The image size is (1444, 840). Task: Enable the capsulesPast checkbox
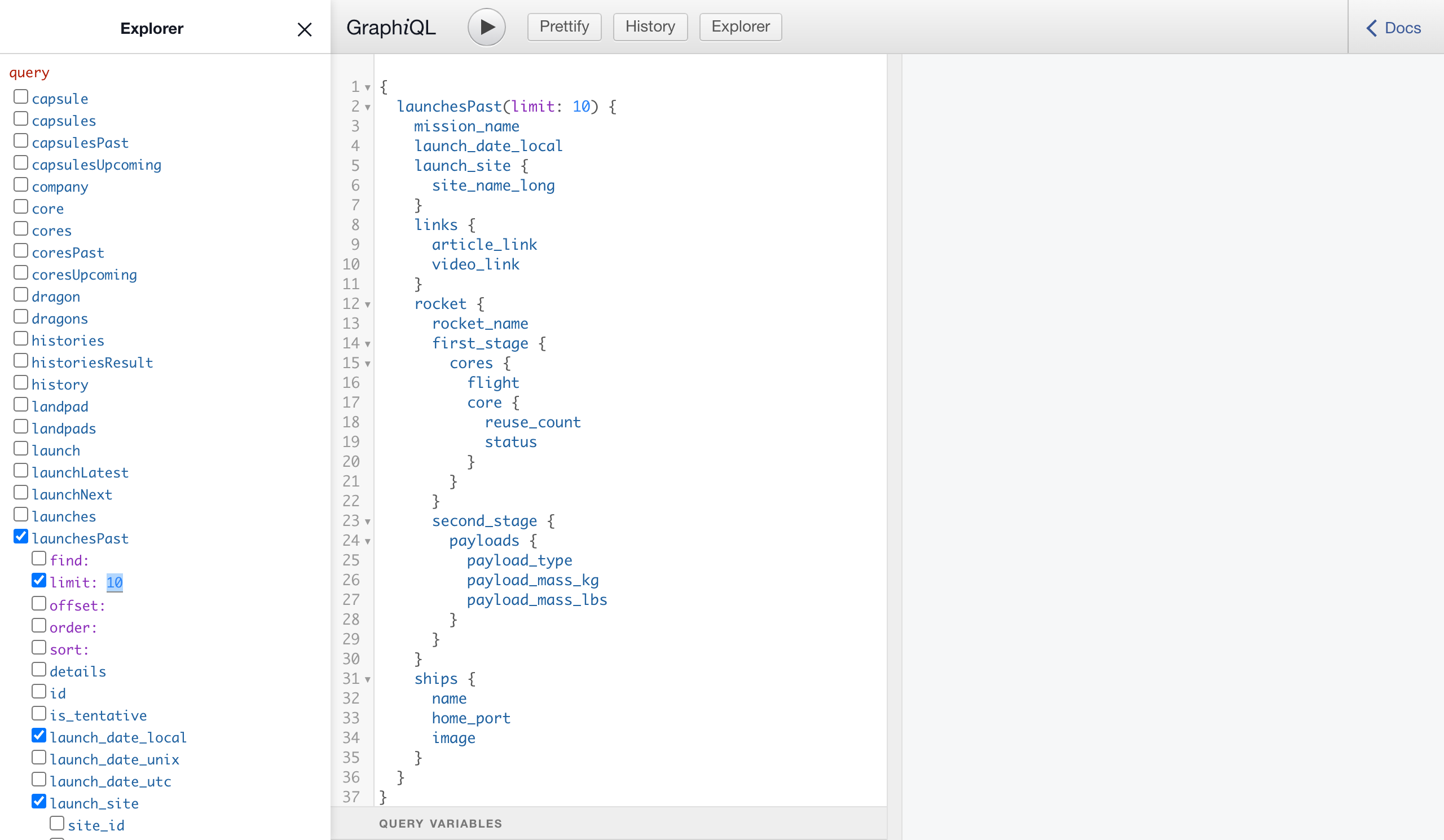click(x=21, y=140)
